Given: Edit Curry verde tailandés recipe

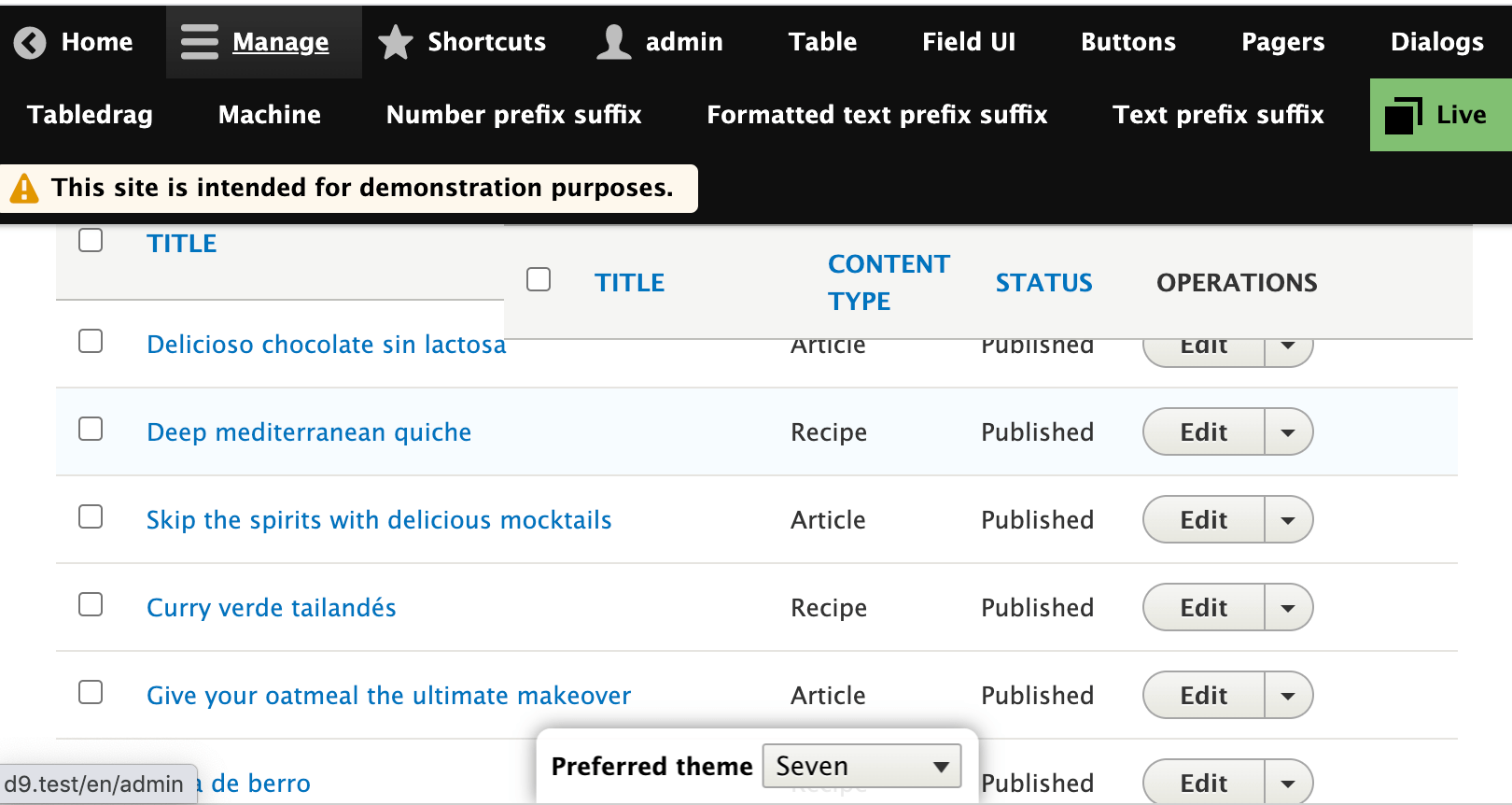Looking at the screenshot, I should click(x=1204, y=608).
